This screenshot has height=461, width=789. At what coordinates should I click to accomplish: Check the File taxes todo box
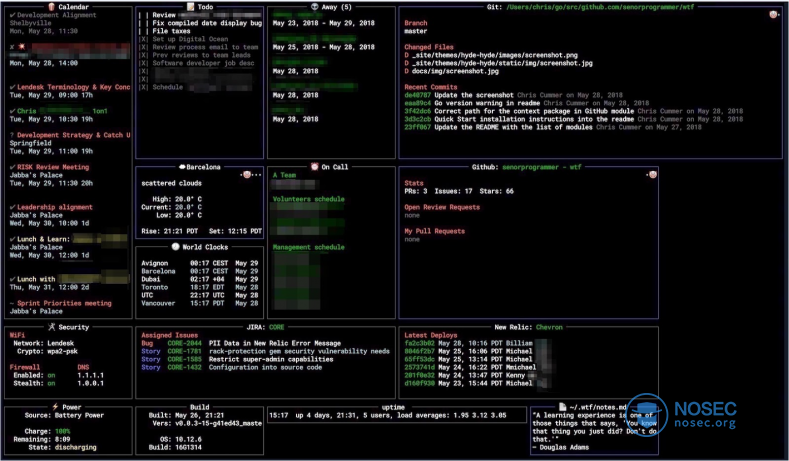(144, 31)
